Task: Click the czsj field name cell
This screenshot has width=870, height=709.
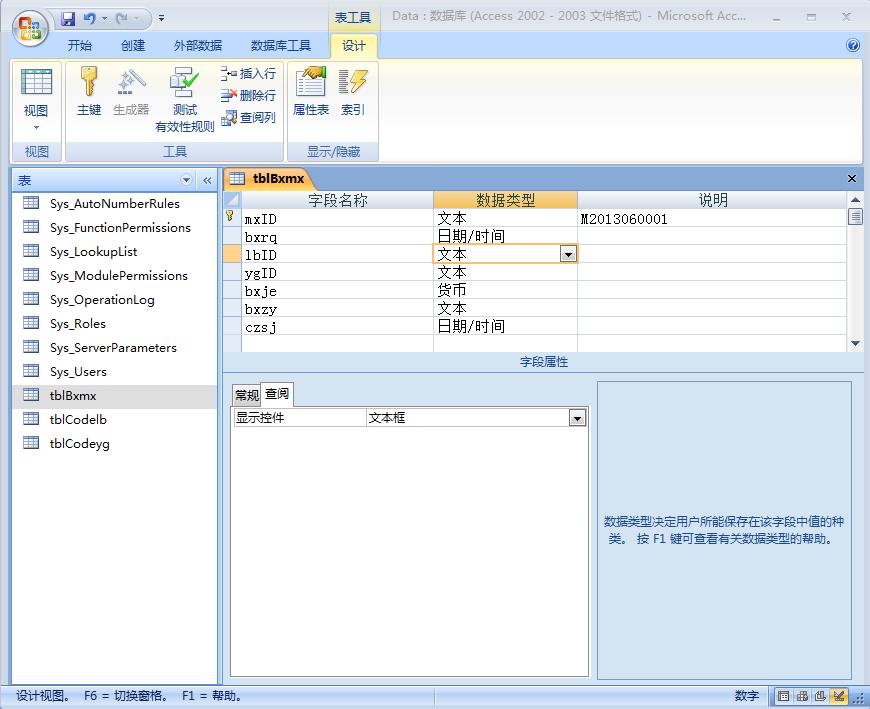Action: click(337, 326)
